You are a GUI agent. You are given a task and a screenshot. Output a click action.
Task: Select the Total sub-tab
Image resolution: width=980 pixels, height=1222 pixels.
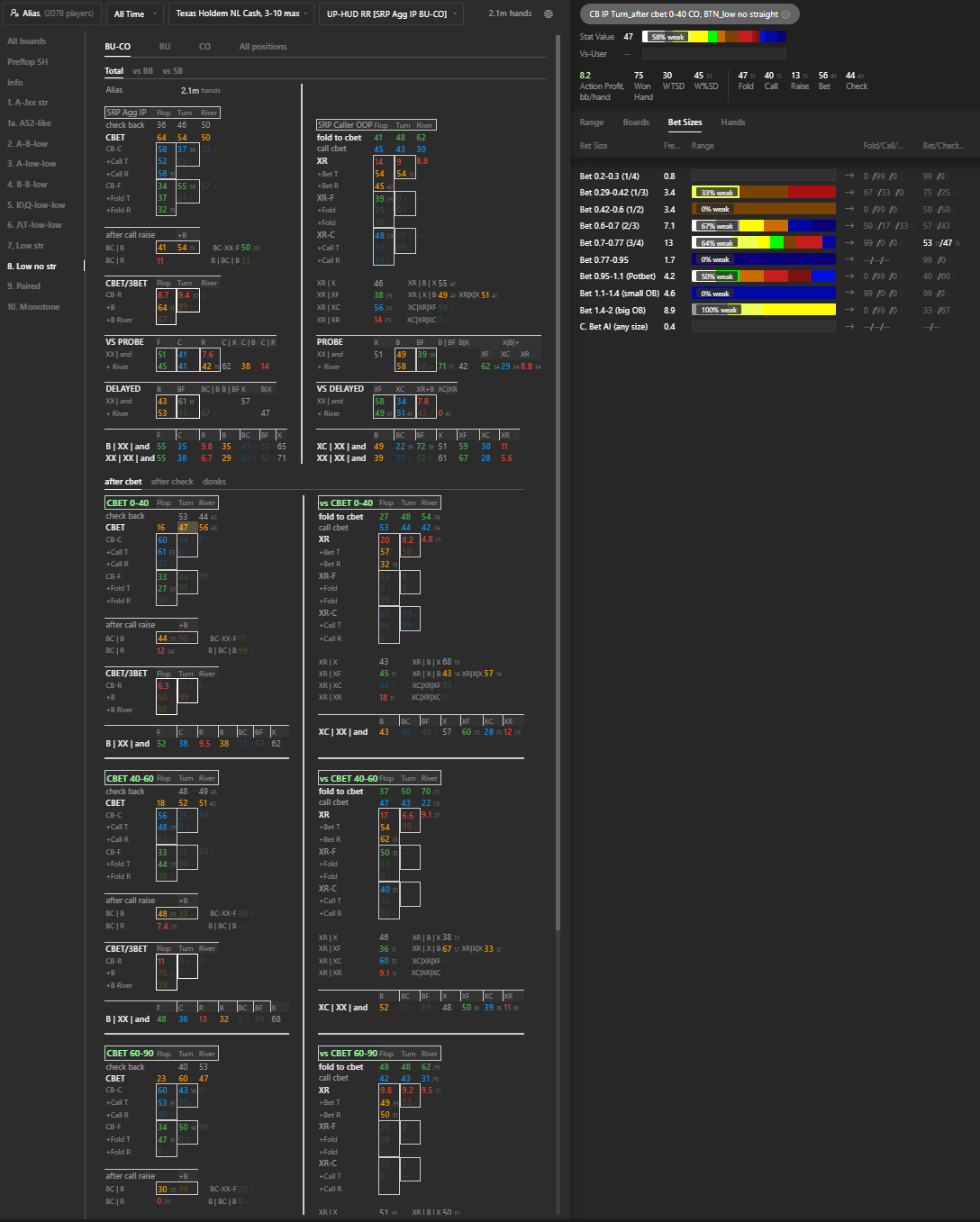pos(113,70)
